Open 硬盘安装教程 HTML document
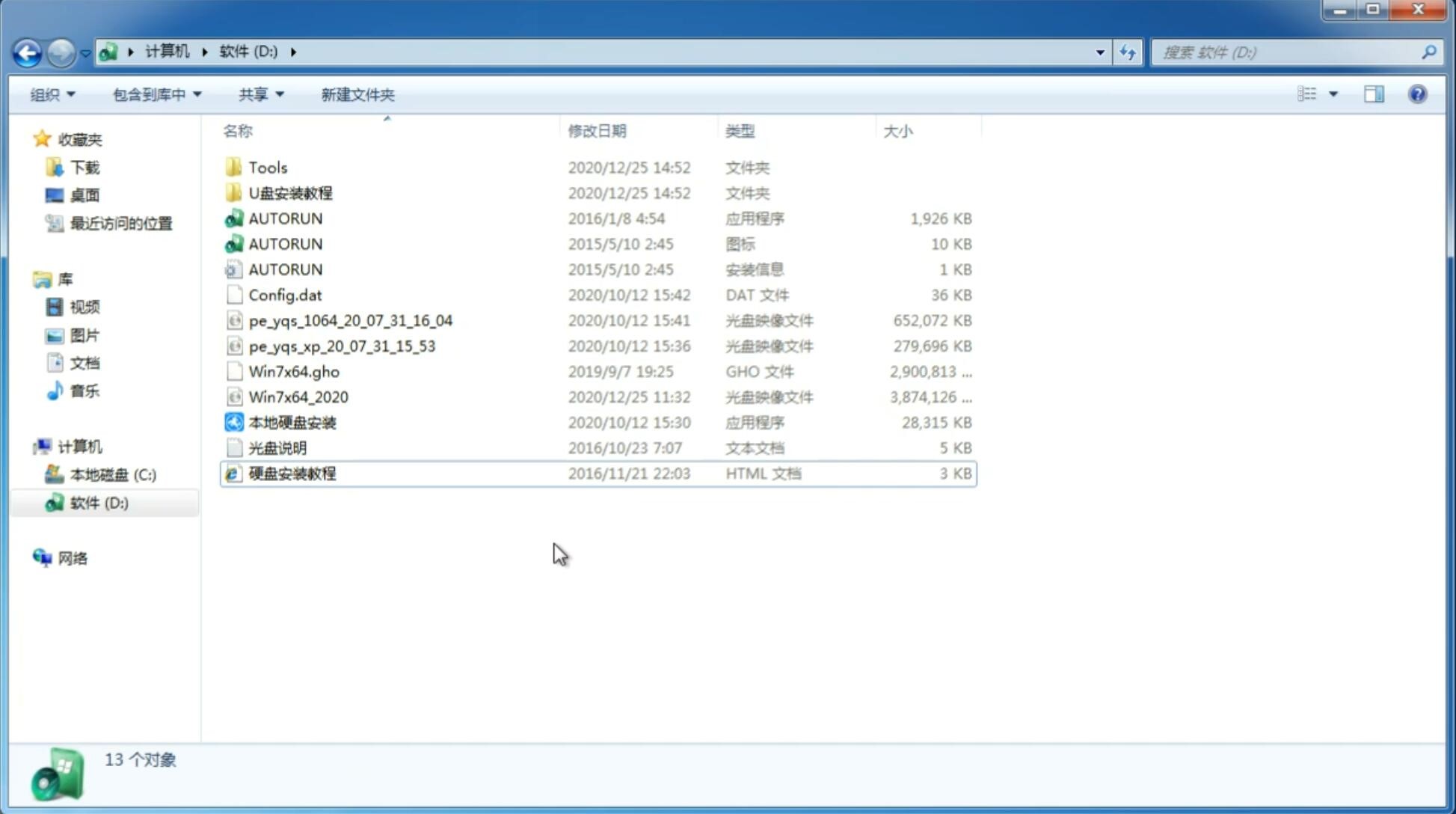 coord(292,473)
